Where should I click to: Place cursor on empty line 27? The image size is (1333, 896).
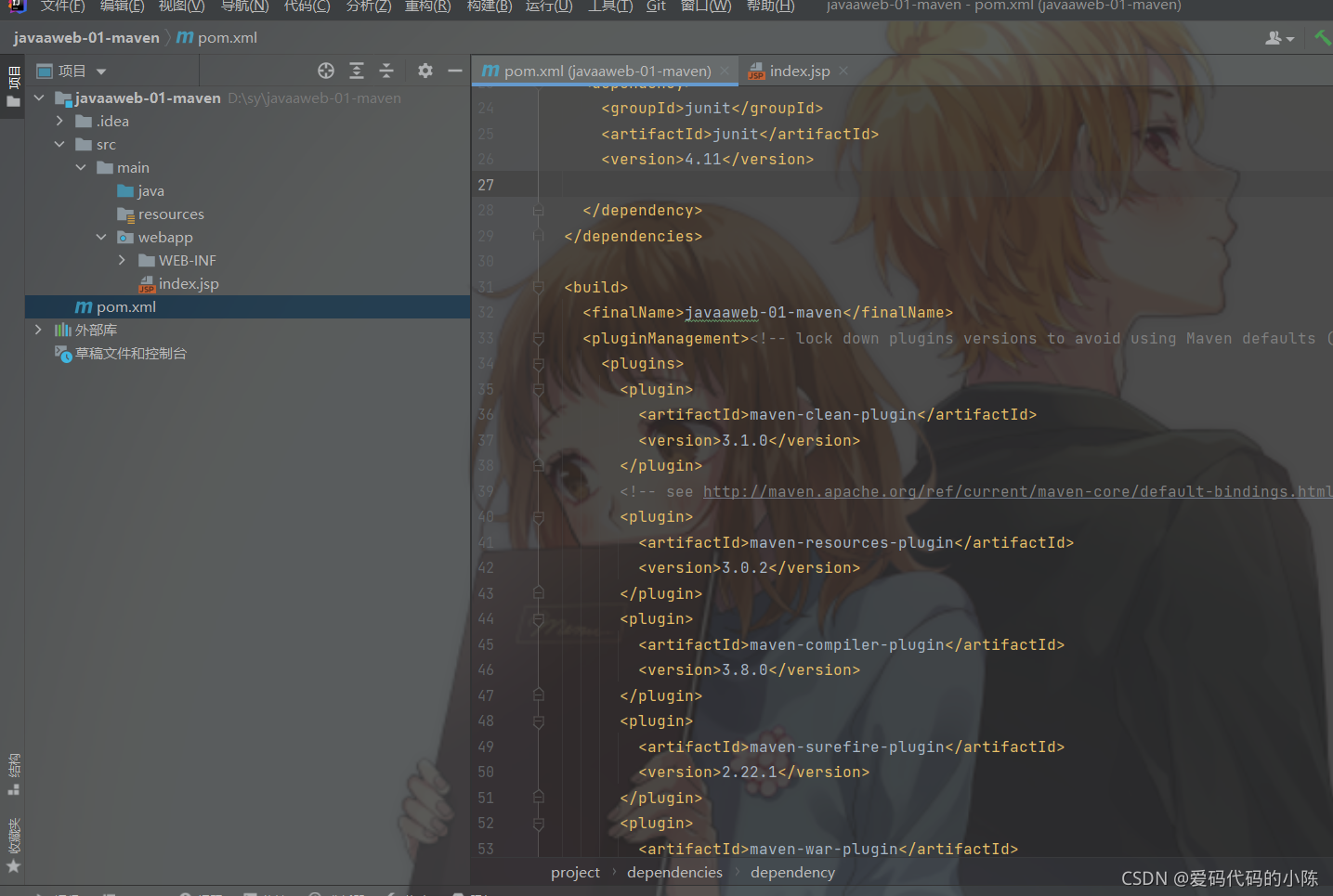901,185
